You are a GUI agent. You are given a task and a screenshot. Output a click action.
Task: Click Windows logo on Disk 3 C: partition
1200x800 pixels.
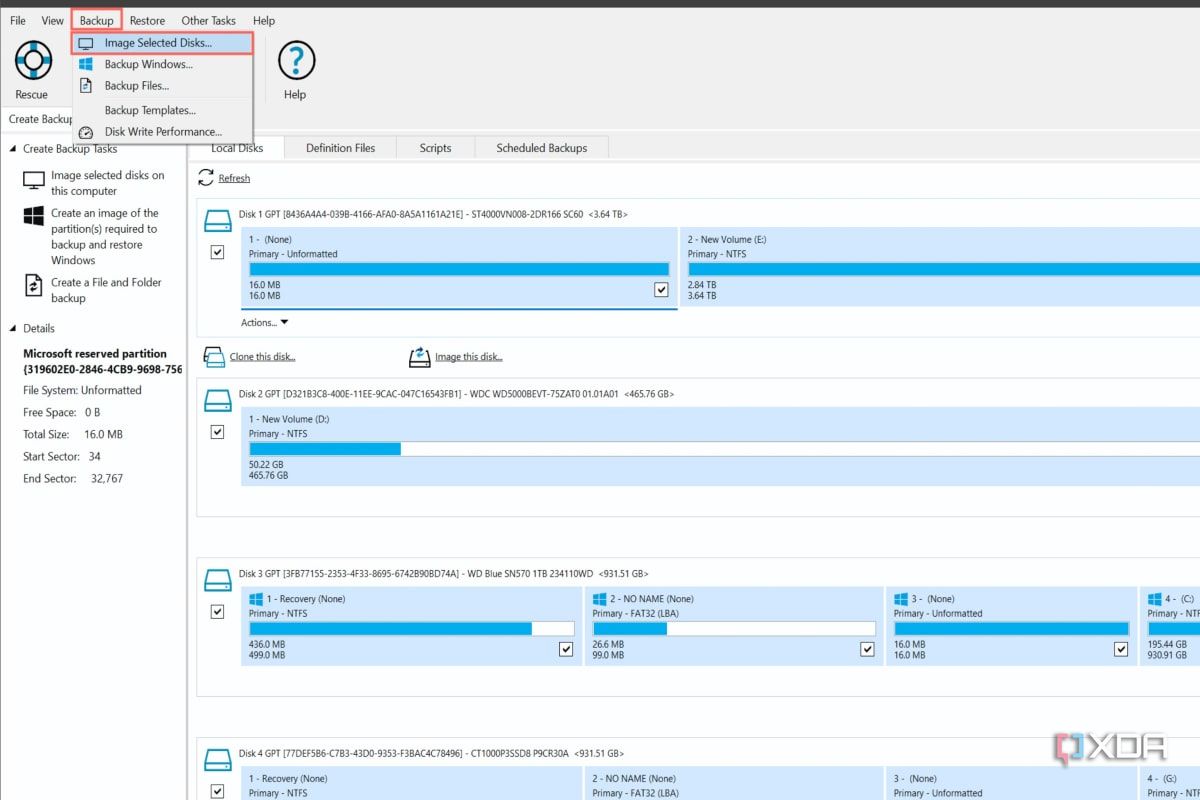(1156, 599)
